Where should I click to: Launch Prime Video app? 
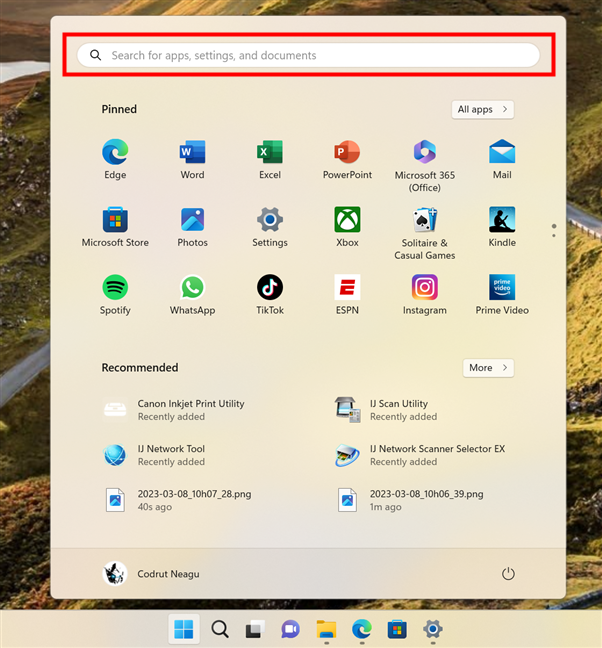tap(502, 295)
